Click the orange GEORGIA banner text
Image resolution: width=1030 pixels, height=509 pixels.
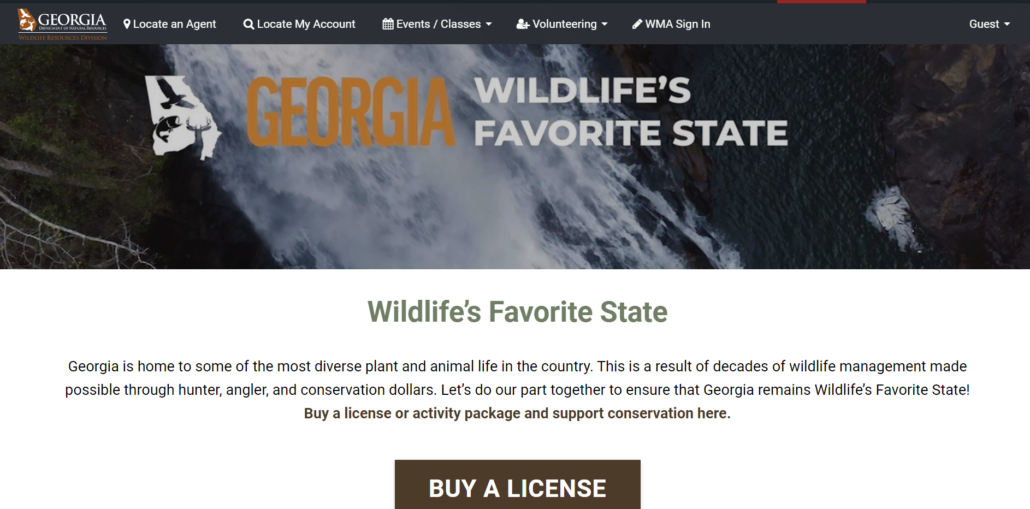[x=351, y=112]
